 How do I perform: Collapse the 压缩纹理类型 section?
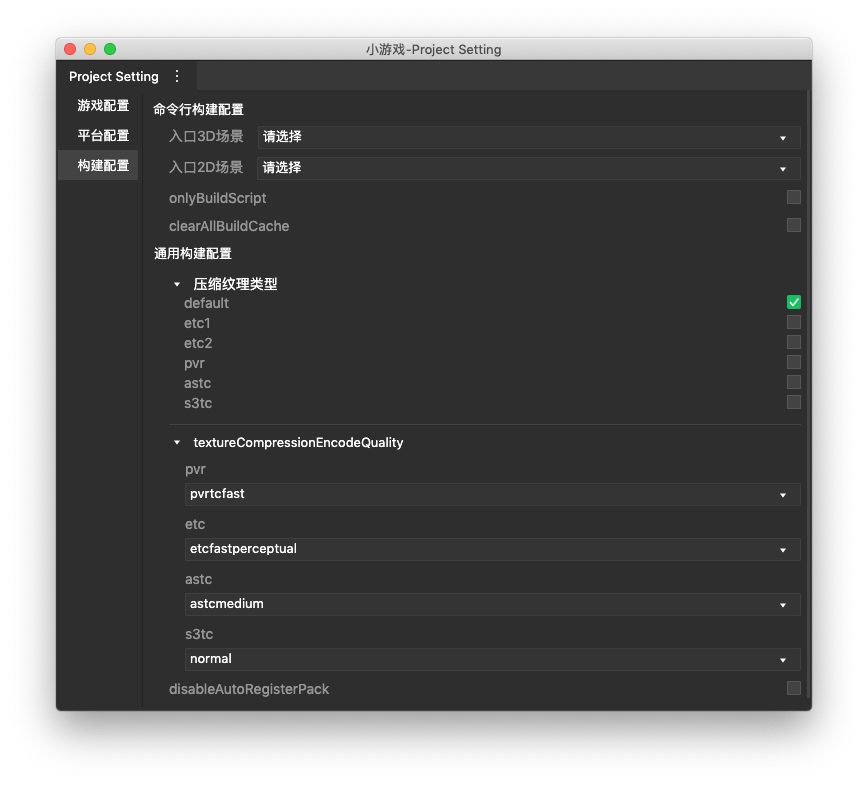click(177, 285)
